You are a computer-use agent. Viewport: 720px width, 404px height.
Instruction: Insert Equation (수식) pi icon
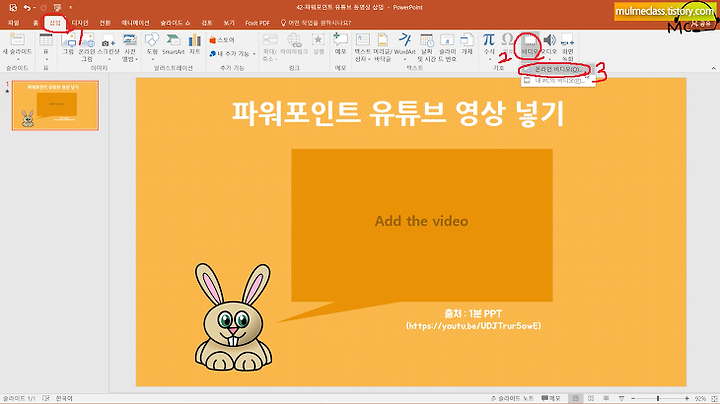(x=489, y=40)
